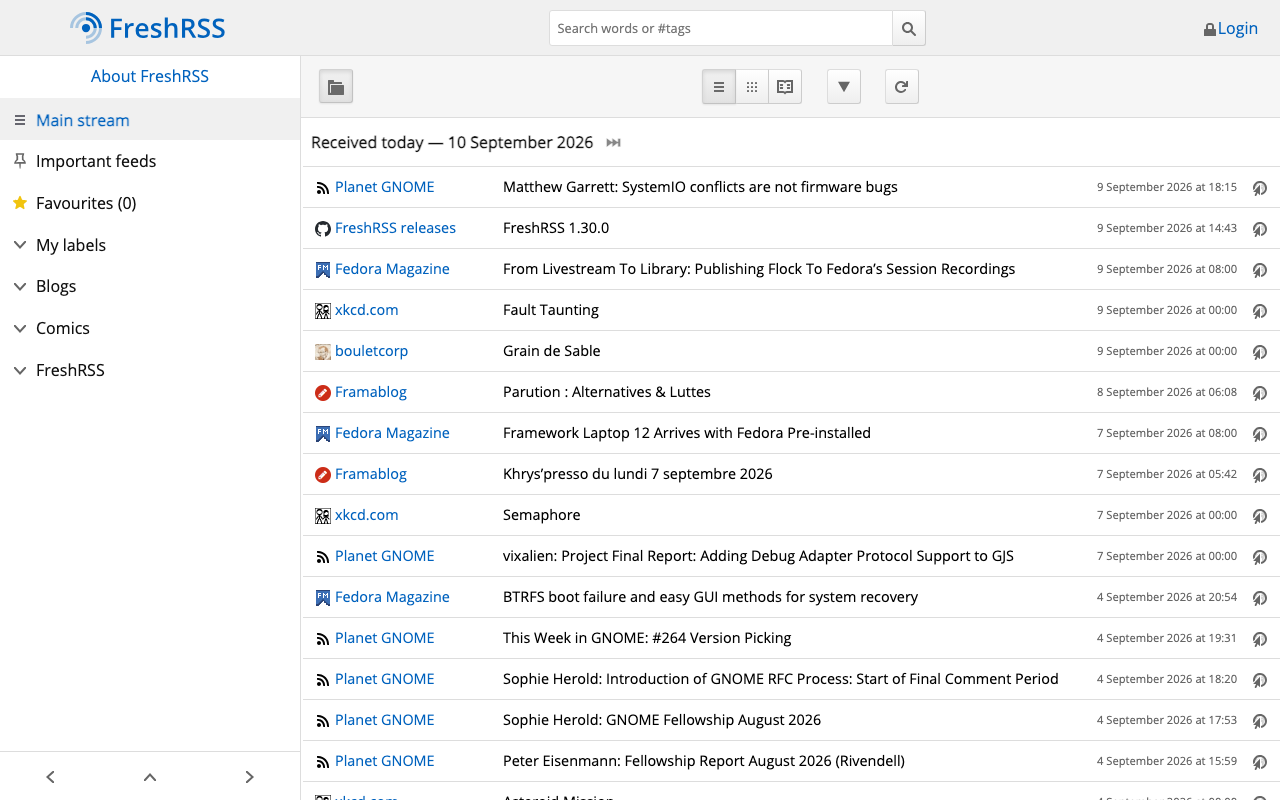Screen dimensions: 1280x800
Task: Click the Framablog favicon on the Khrys'presso row
Action: pyautogui.click(x=323, y=475)
